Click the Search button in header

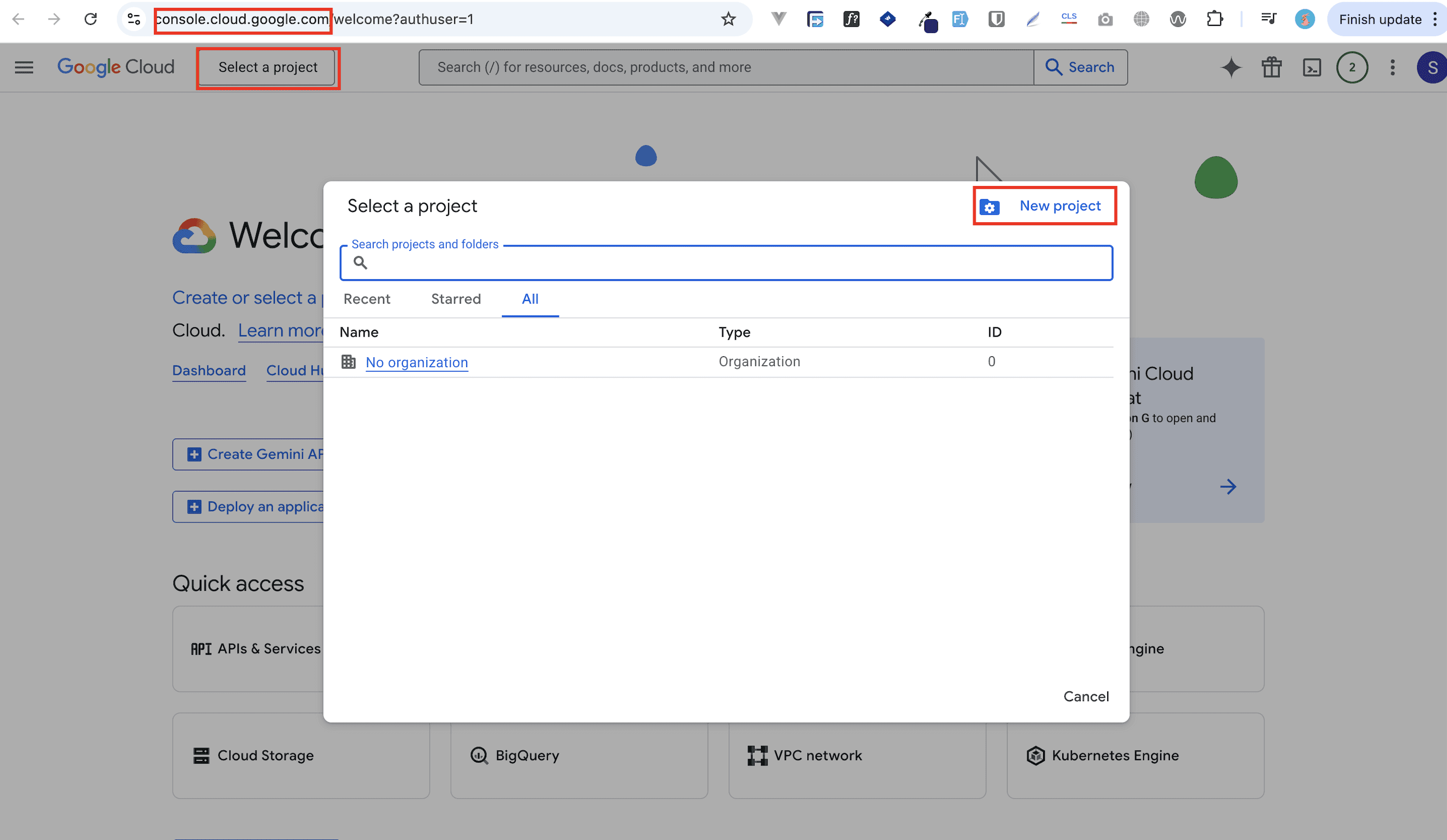tap(1080, 67)
